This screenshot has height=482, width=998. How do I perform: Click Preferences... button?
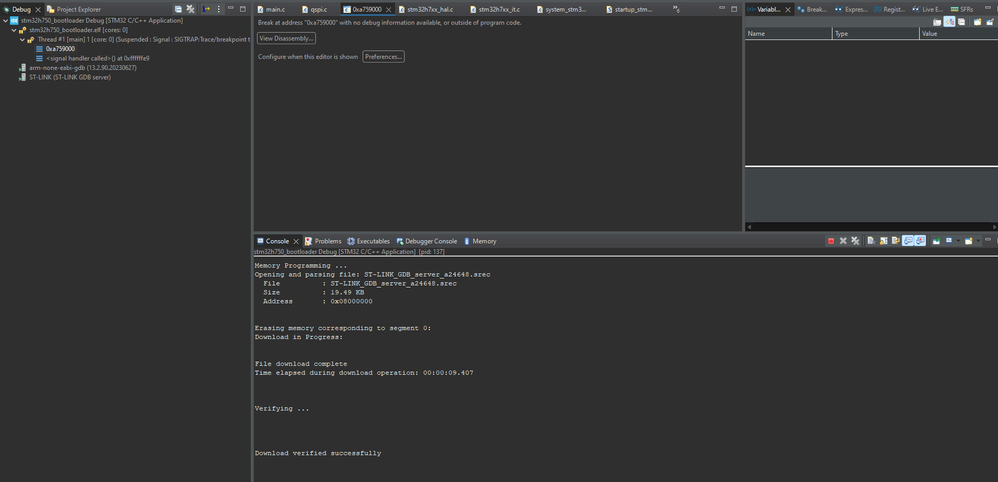(x=384, y=57)
